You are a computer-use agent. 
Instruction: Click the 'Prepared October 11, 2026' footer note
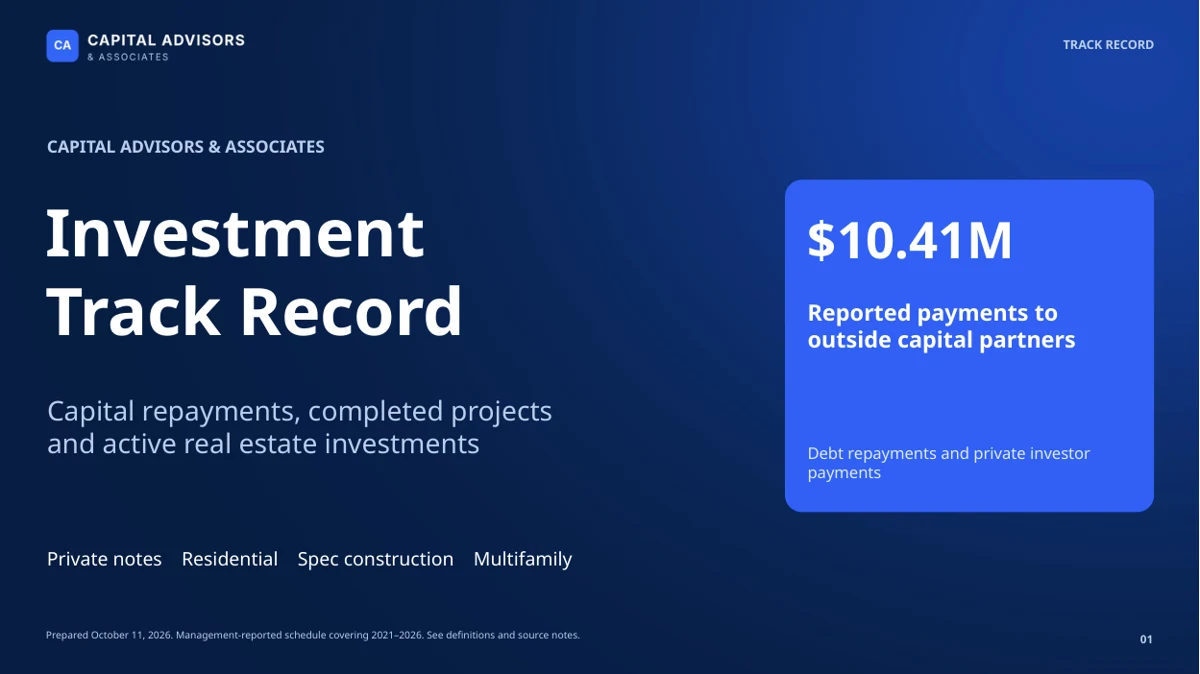[x=313, y=635]
